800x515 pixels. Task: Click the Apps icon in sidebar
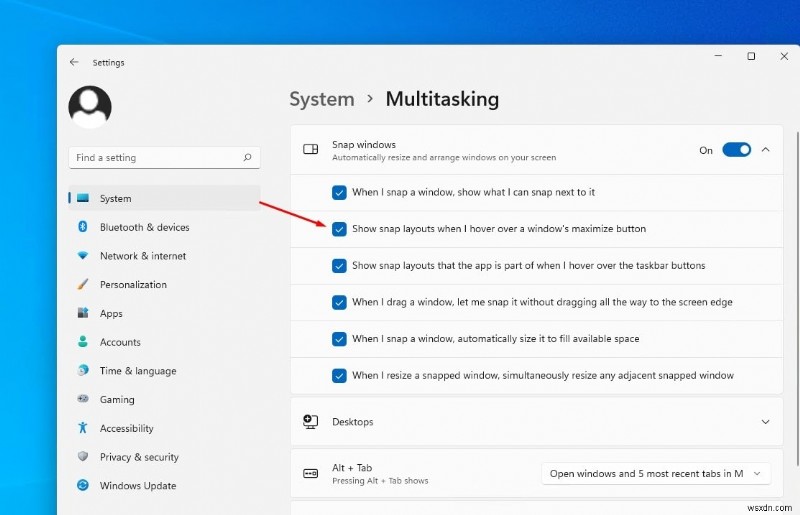click(83, 313)
